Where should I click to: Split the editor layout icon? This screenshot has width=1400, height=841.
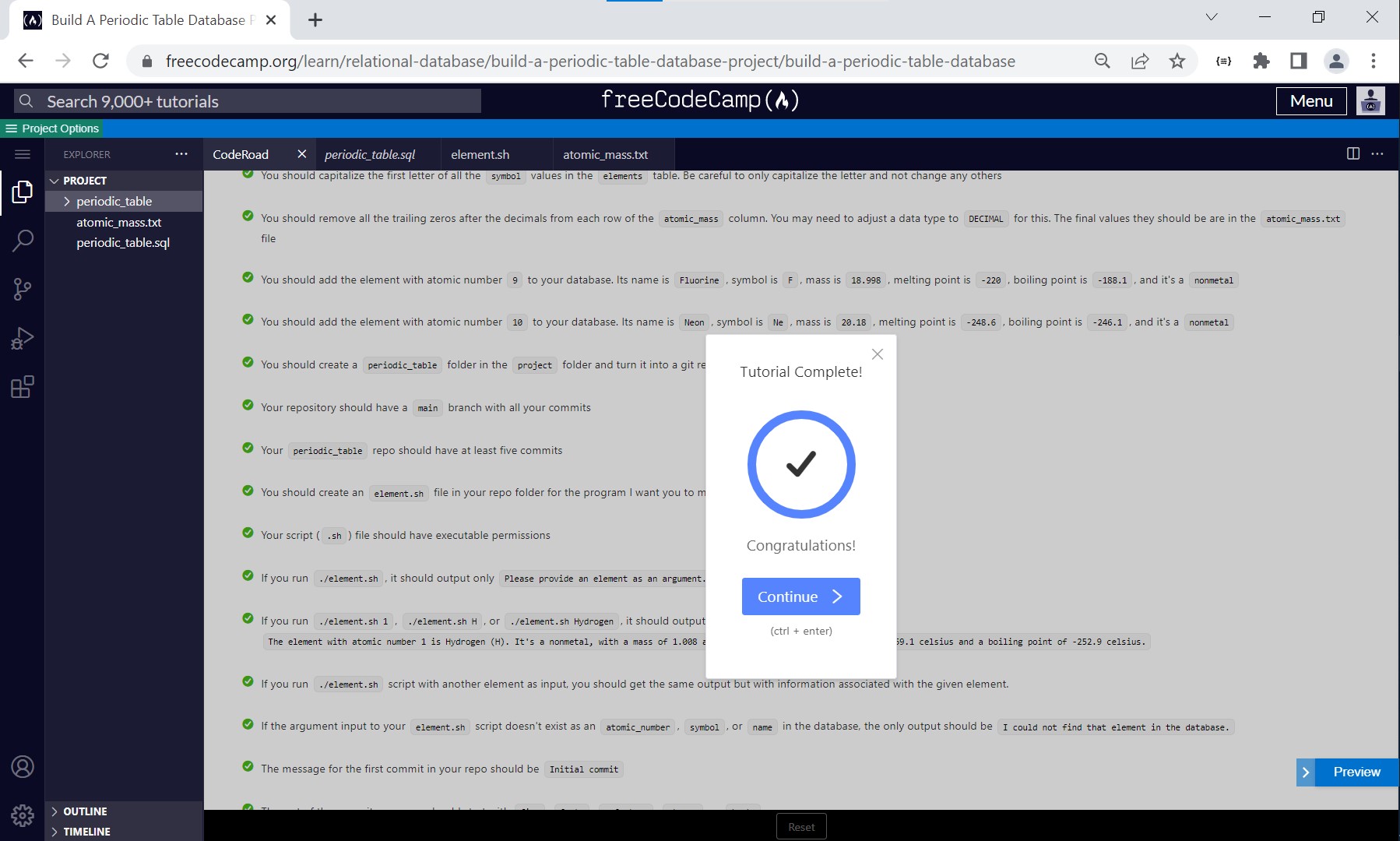point(1353,153)
